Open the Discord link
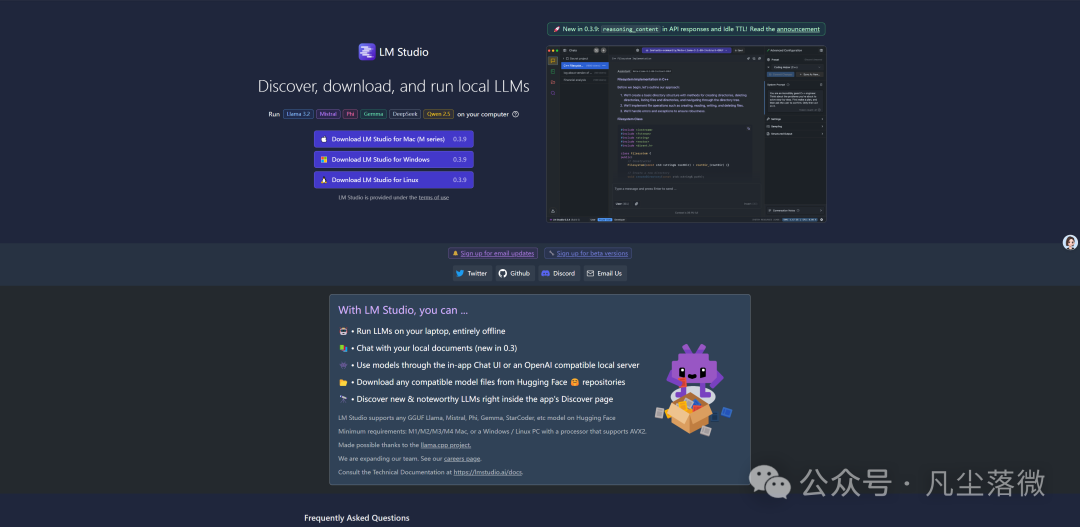1080x527 pixels. 559,273
